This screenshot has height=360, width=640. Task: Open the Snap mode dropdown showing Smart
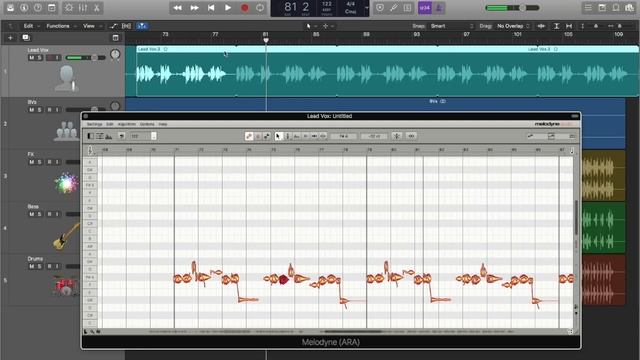[451, 26]
